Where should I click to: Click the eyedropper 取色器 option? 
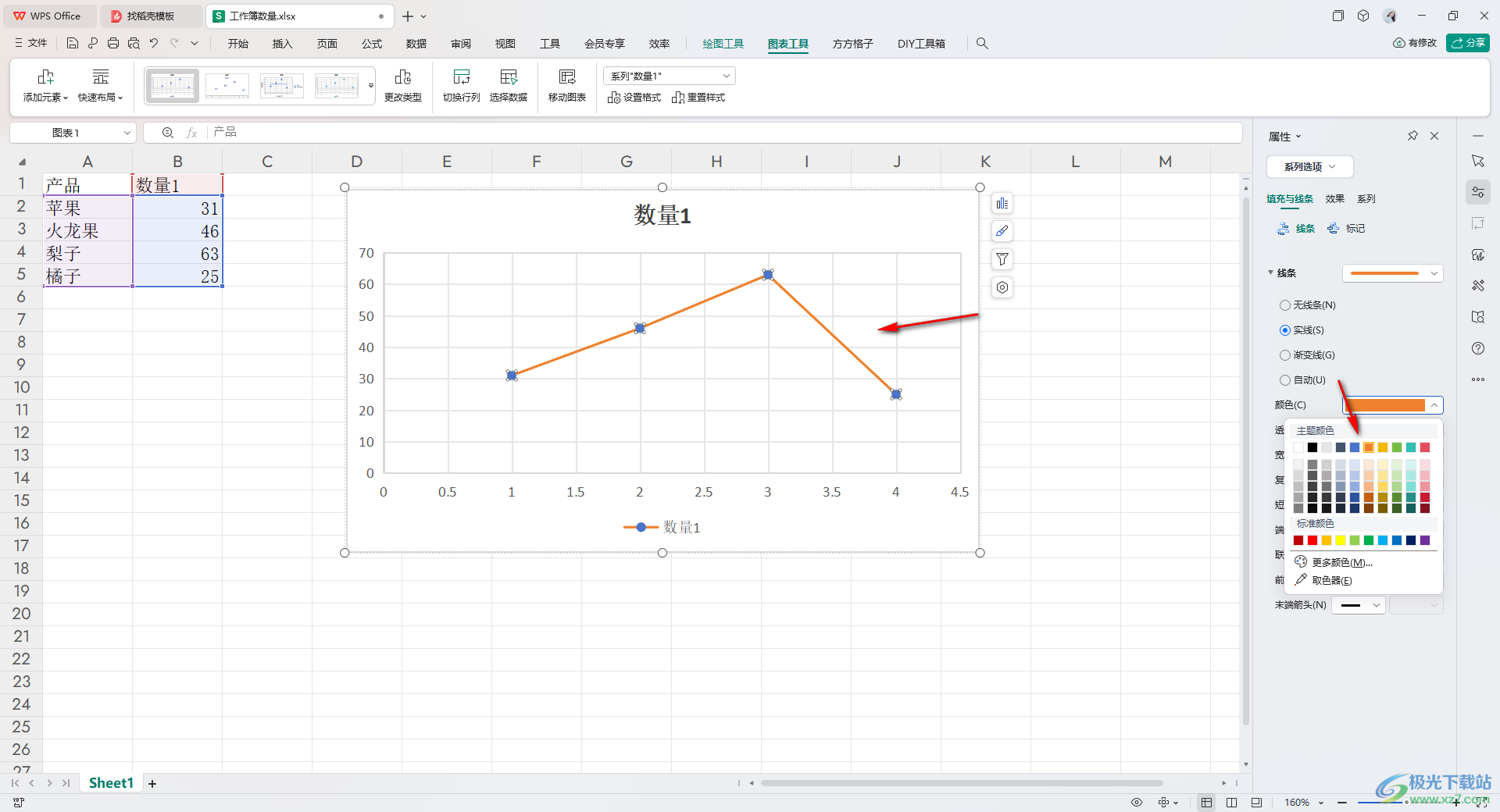pyautogui.click(x=1323, y=580)
